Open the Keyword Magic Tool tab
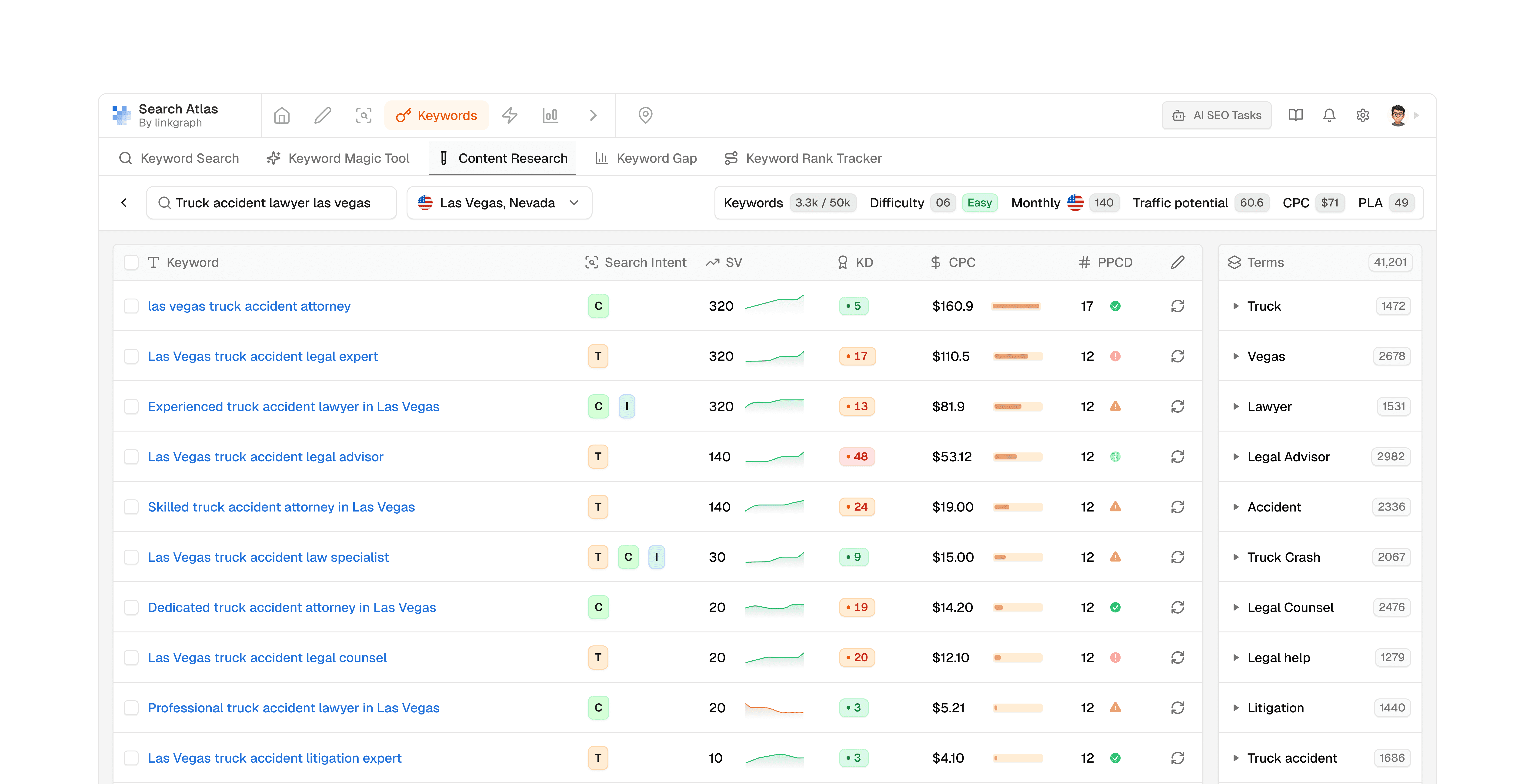This screenshot has width=1535, height=784. 338,158
